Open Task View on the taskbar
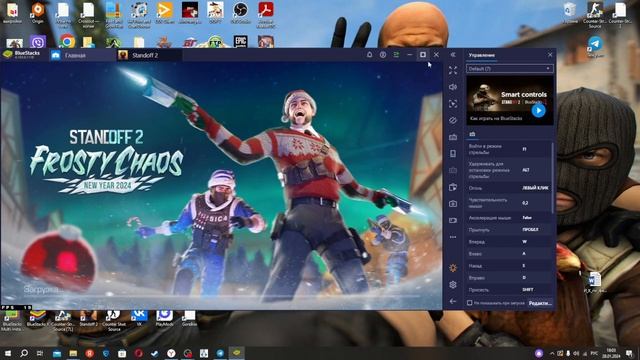The height and width of the screenshot is (360, 640). (40, 353)
